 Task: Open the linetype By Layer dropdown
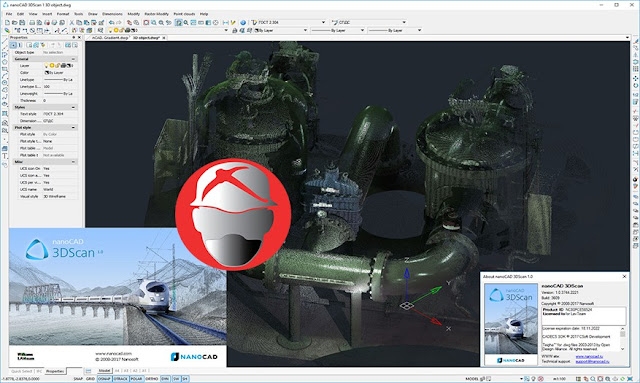[362, 30]
